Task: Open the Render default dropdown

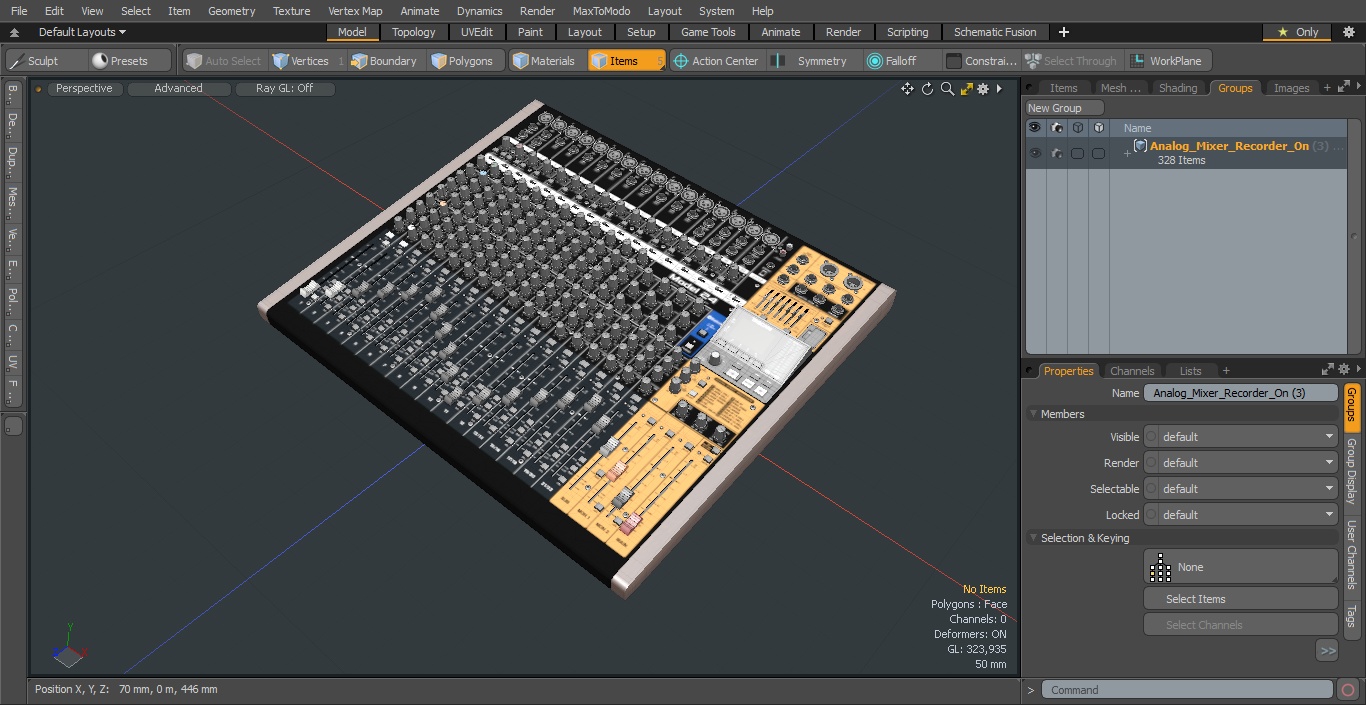Action: click(1241, 463)
